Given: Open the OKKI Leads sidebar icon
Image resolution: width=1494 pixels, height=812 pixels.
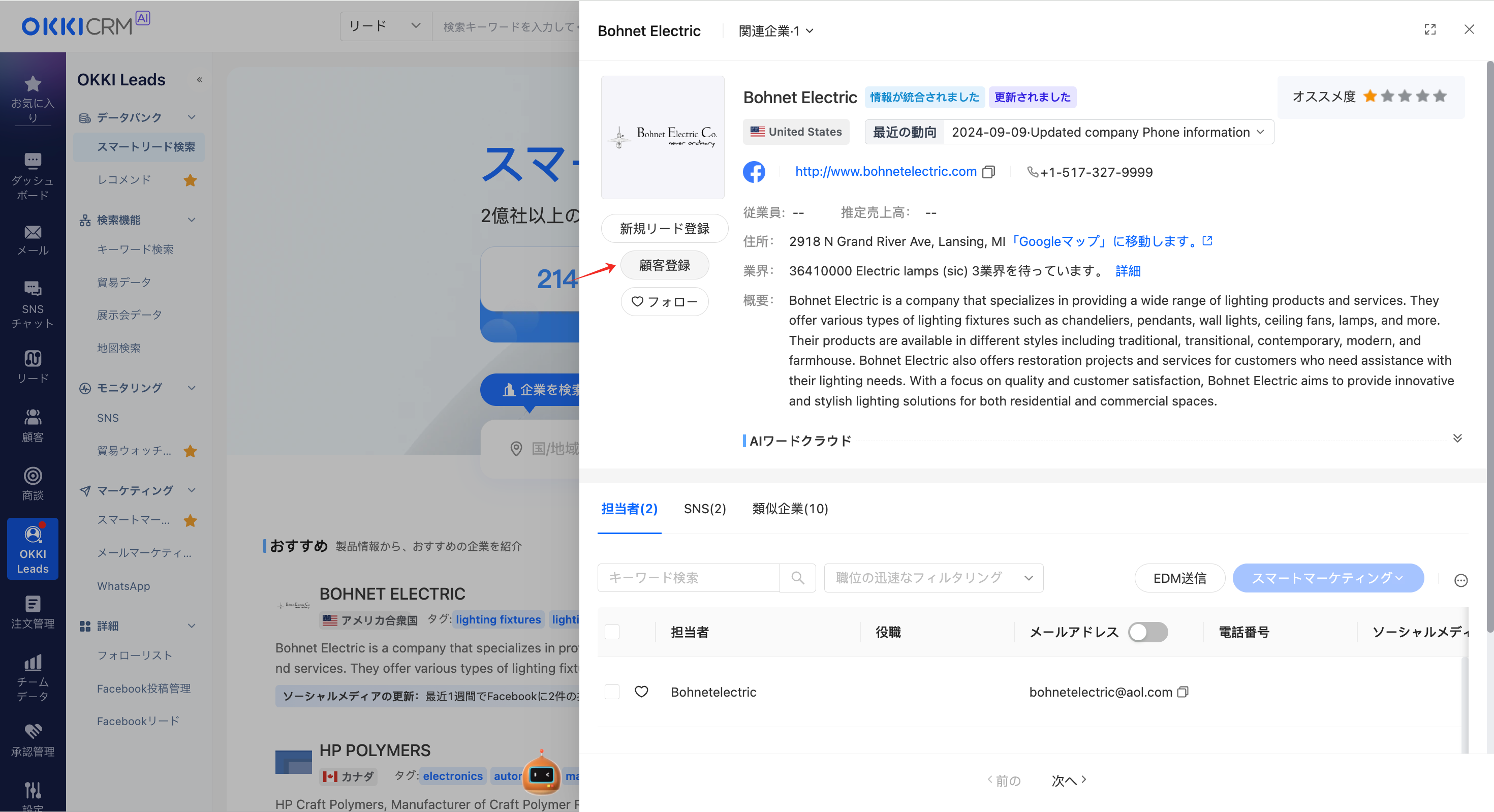Looking at the screenshot, I should click(33, 549).
